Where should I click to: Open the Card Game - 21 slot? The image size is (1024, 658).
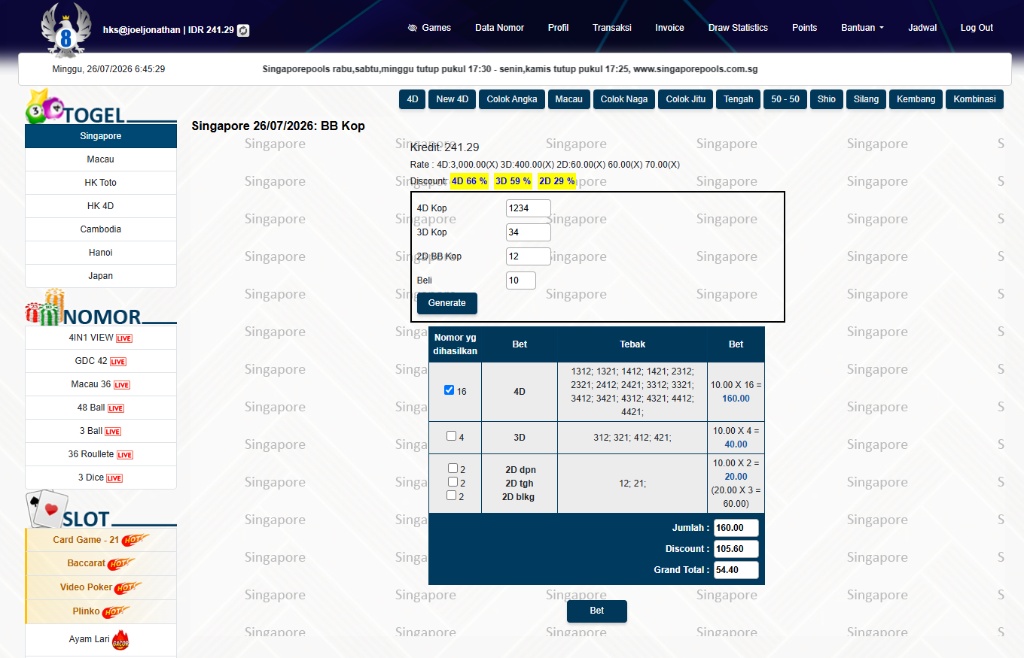[101, 540]
